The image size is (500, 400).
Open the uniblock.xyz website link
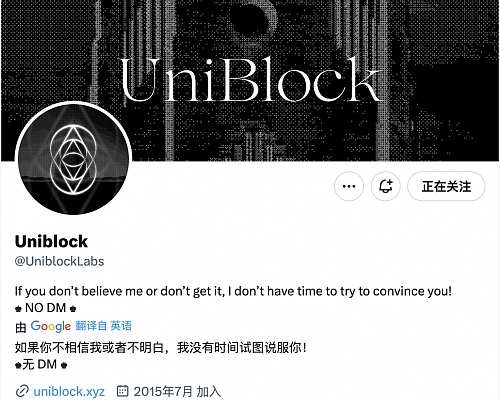pos(69,391)
